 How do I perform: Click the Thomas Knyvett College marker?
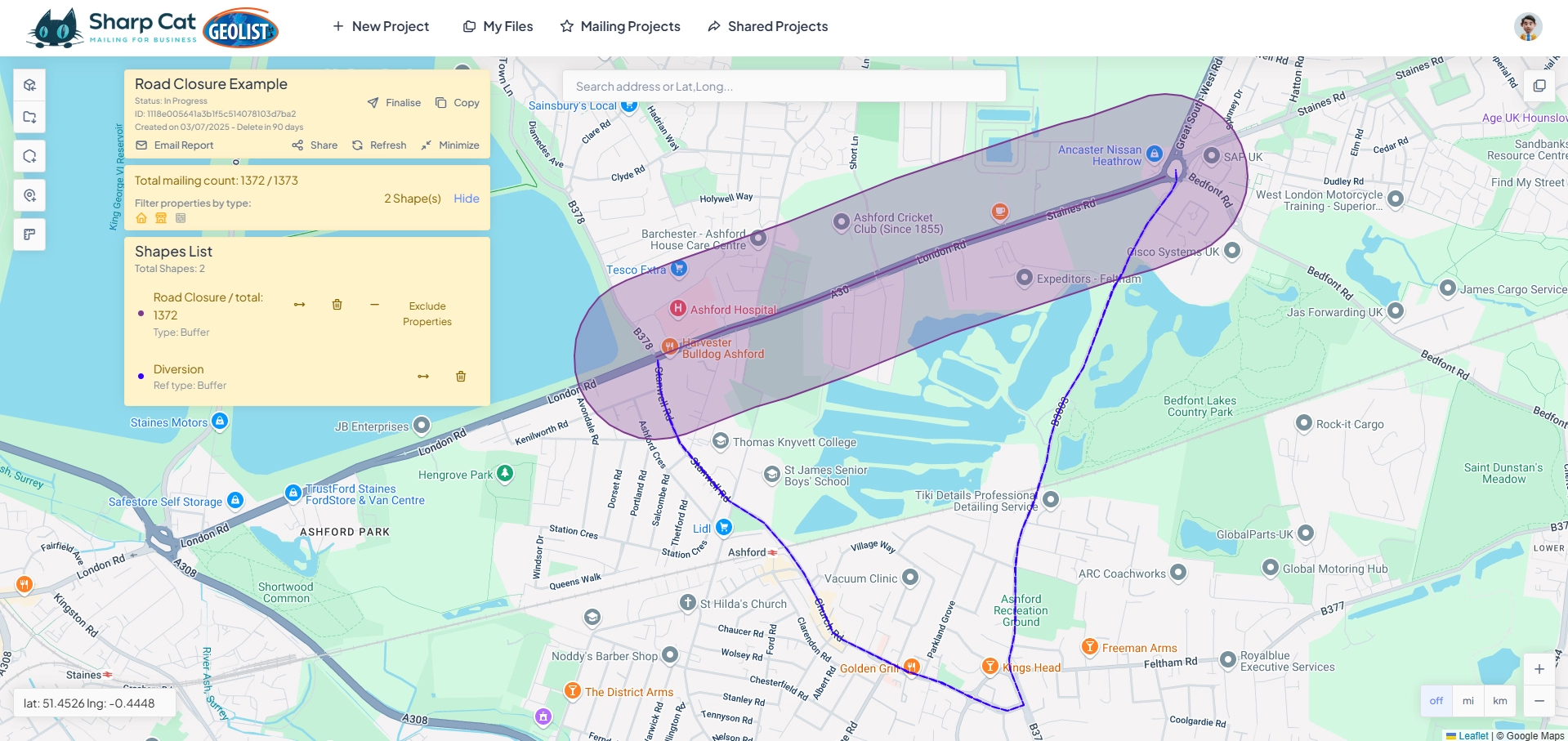[x=720, y=441]
